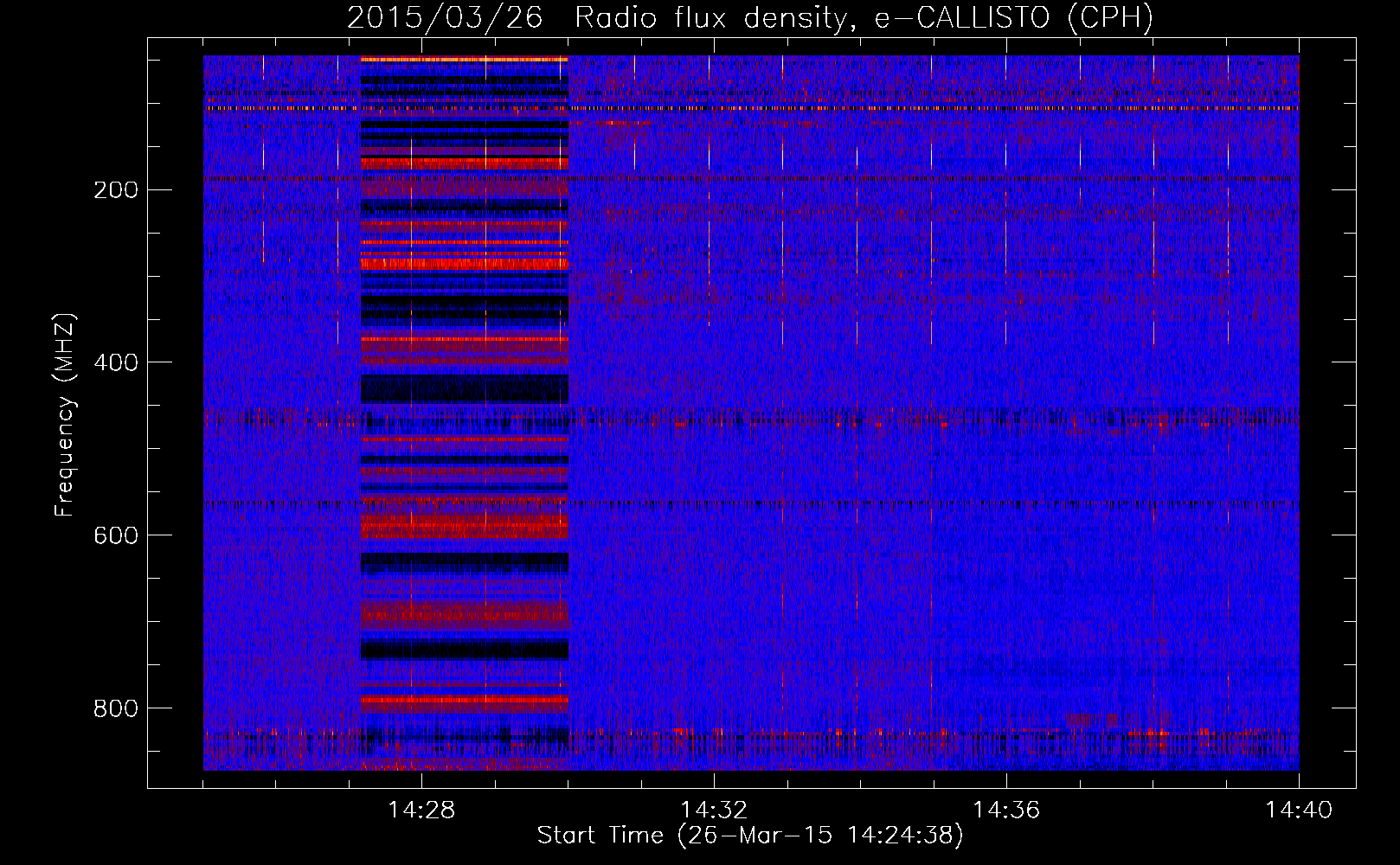Image resolution: width=1400 pixels, height=865 pixels.
Task: Click the '200' frequency tick label
Action: pyautogui.click(x=116, y=189)
